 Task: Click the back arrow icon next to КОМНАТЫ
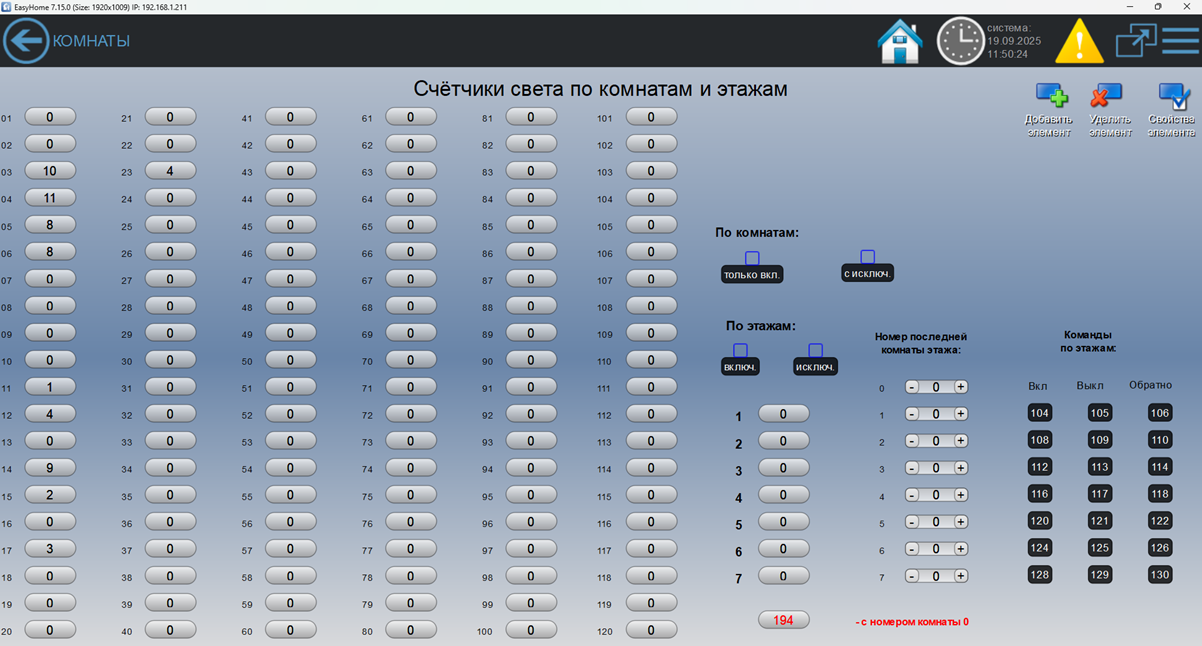tap(26, 41)
